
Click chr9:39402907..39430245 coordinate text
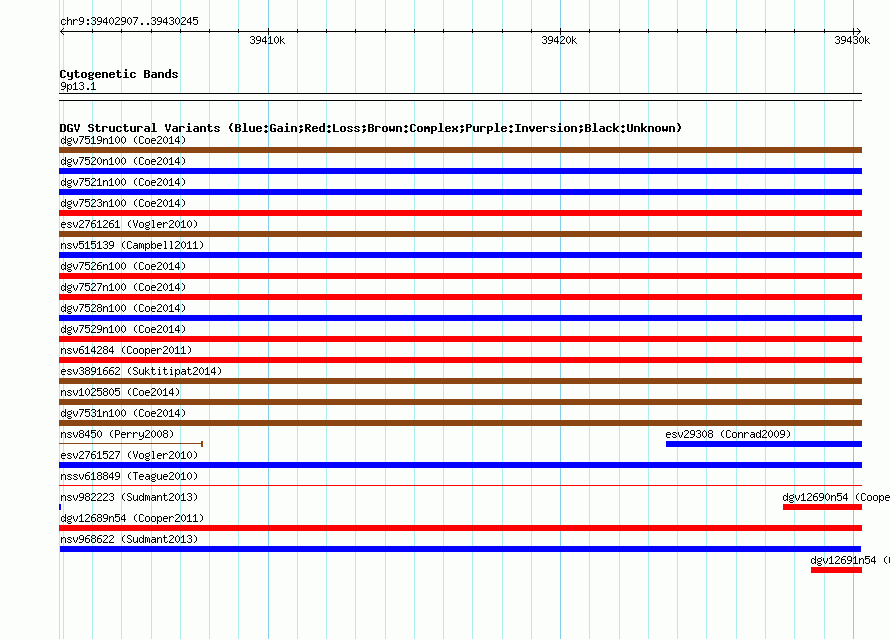129,21
